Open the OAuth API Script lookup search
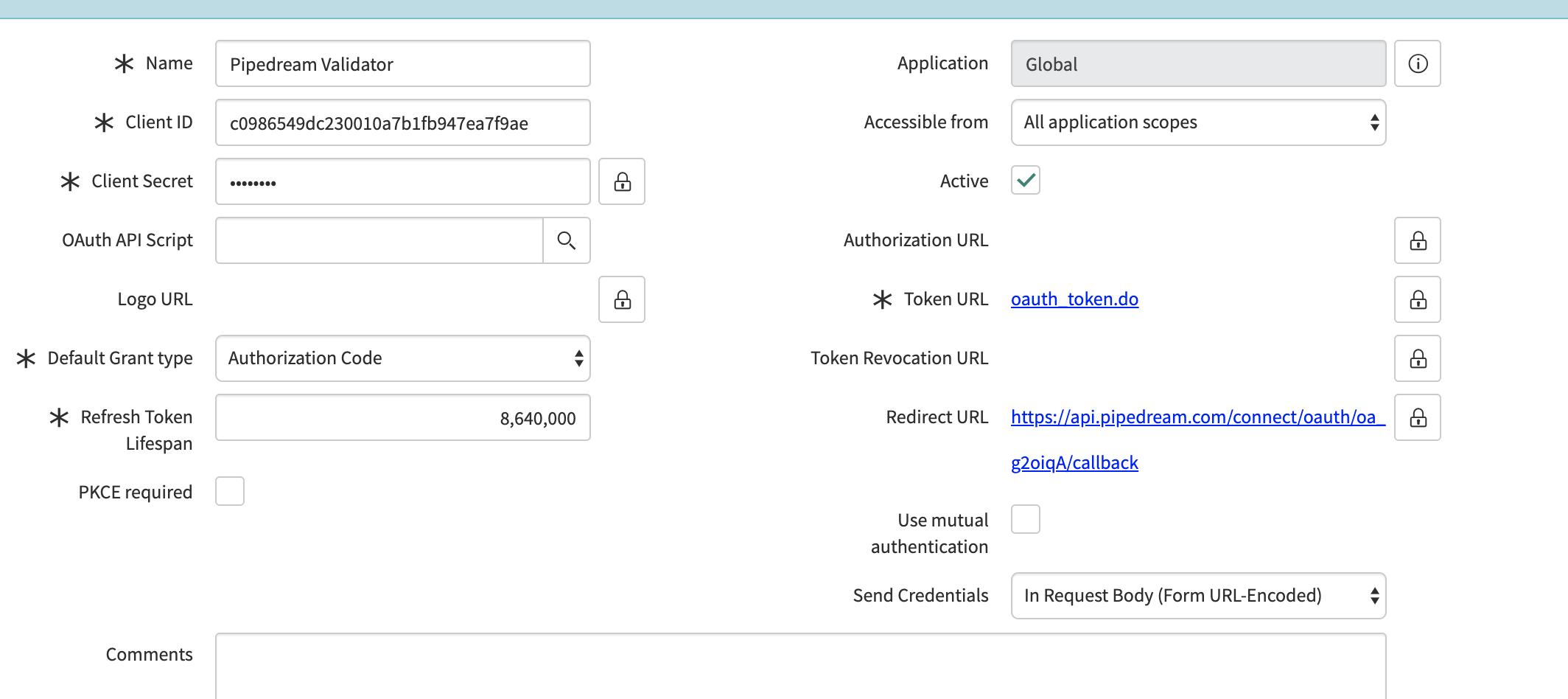The image size is (1568, 699). (566, 240)
